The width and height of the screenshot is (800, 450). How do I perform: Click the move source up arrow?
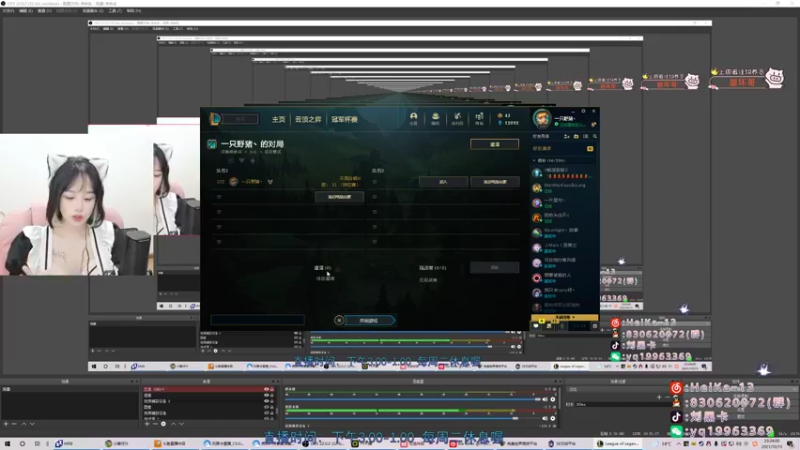click(173, 423)
